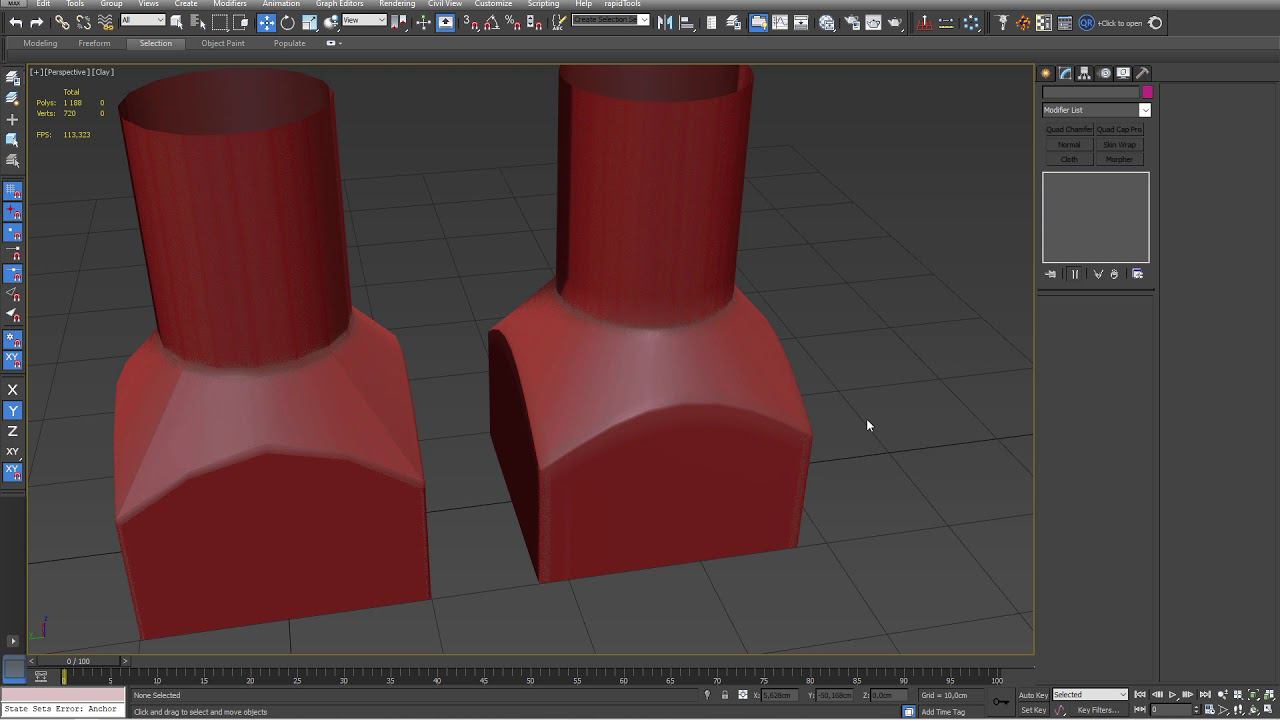Click the Key Filters button
The height and width of the screenshot is (720, 1280).
tap(1098, 710)
